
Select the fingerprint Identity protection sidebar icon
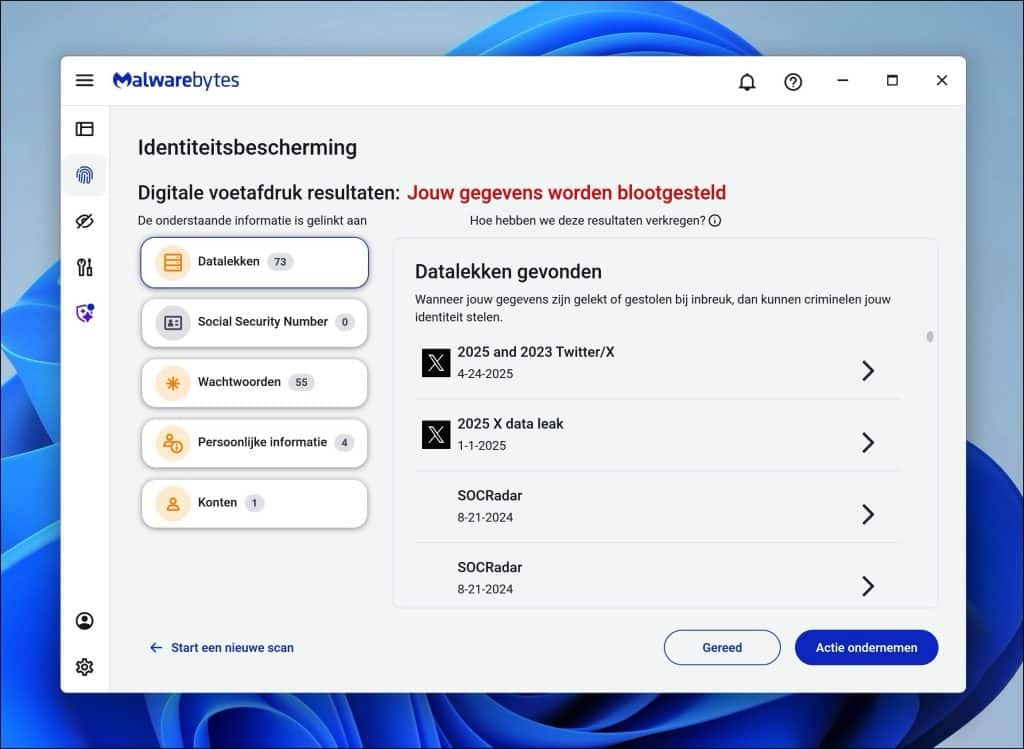pos(84,174)
